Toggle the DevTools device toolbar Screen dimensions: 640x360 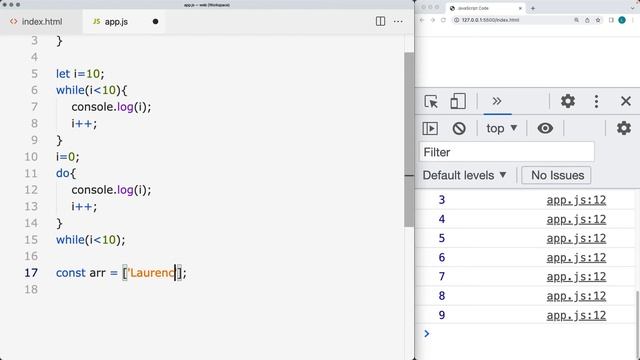[x=458, y=101]
